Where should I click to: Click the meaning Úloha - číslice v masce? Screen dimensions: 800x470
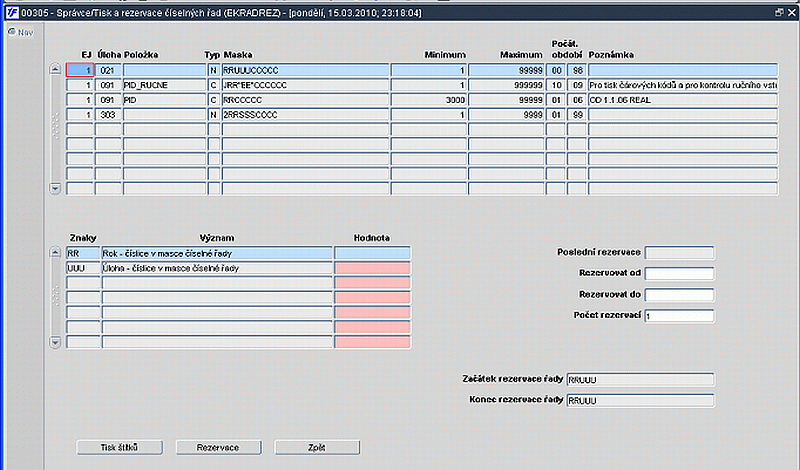pyautogui.click(x=217, y=268)
